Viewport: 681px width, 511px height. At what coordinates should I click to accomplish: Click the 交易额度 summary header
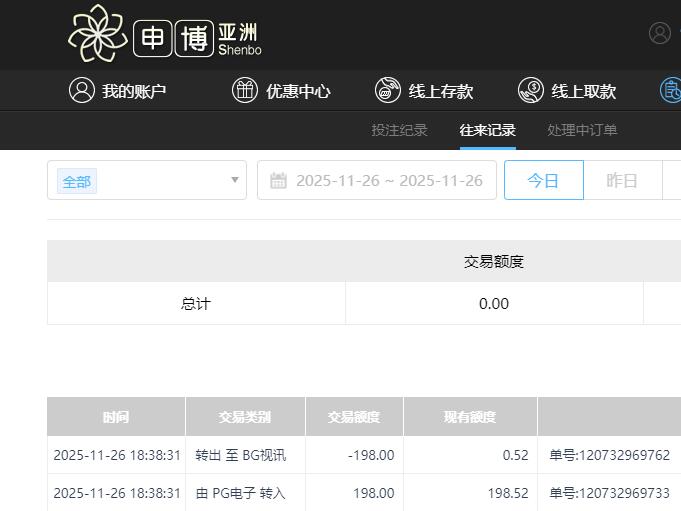click(494, 261)
